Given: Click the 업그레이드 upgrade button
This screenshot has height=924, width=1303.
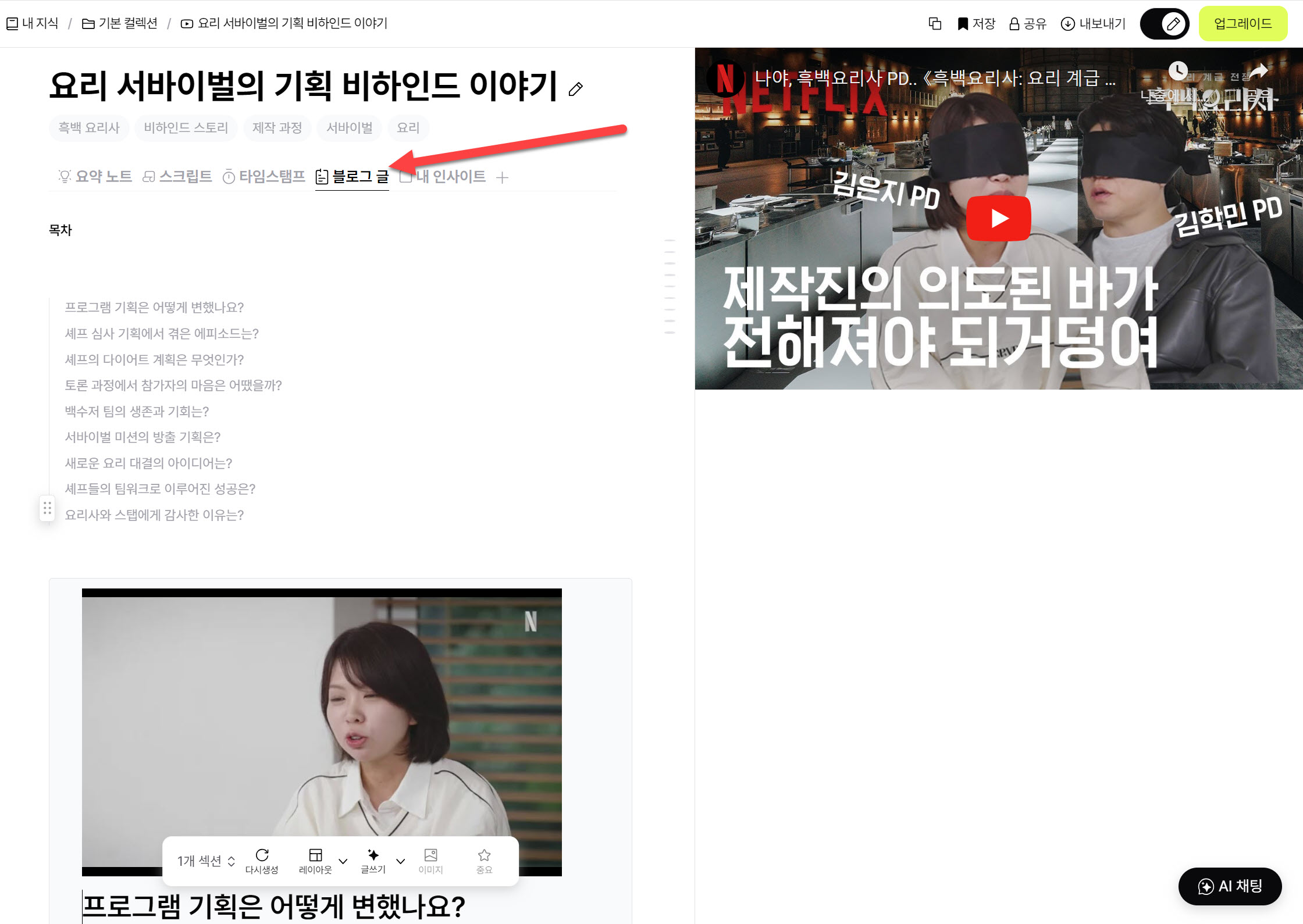Looking at the screenshot, I should pos(1243,24).
